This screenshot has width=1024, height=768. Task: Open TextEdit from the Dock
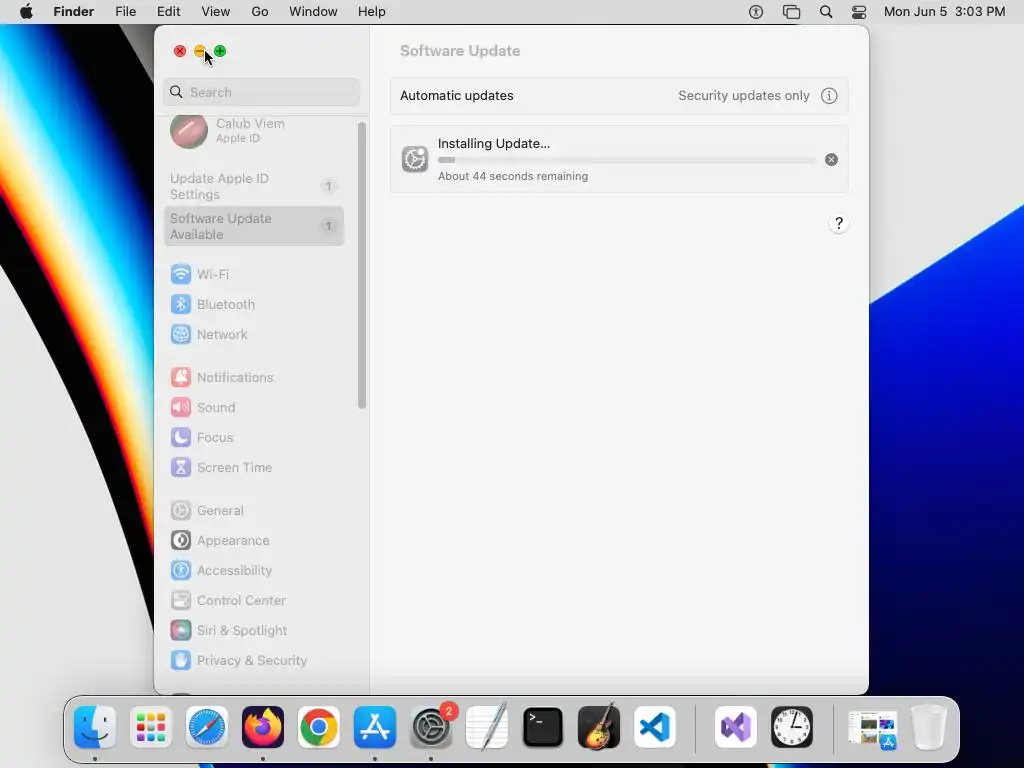487,727
